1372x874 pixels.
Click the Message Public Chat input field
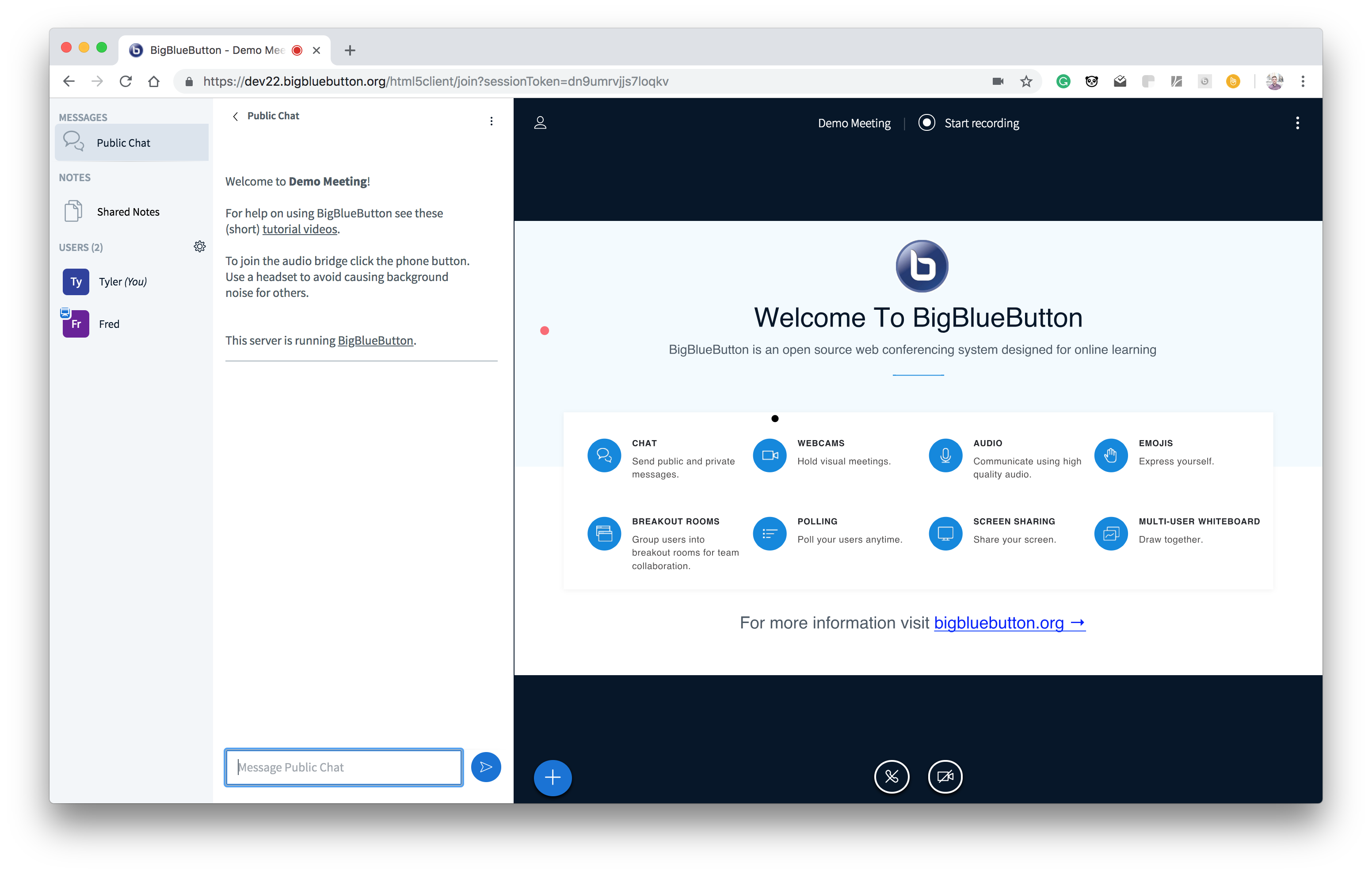[x=343, y=767]
